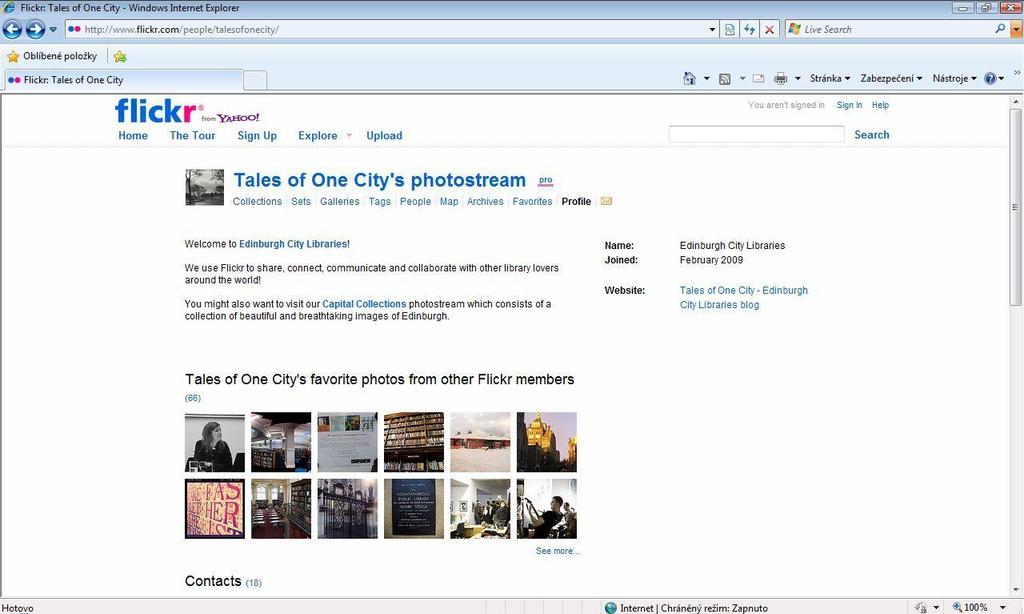1024x614 pixels.
Task: Click the Live Search magnifier icon
Action: pyautogui.click(x=1000, y=29)
